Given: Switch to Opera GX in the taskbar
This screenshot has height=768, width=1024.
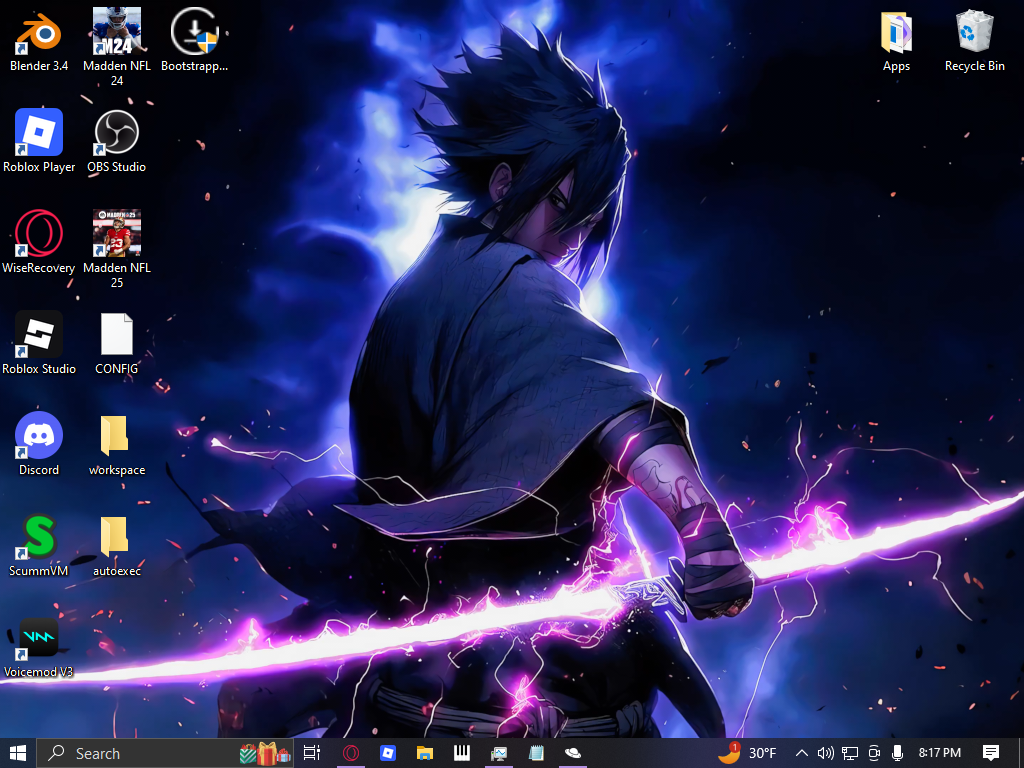Looking at the screenshot, I should coord(351,753).
